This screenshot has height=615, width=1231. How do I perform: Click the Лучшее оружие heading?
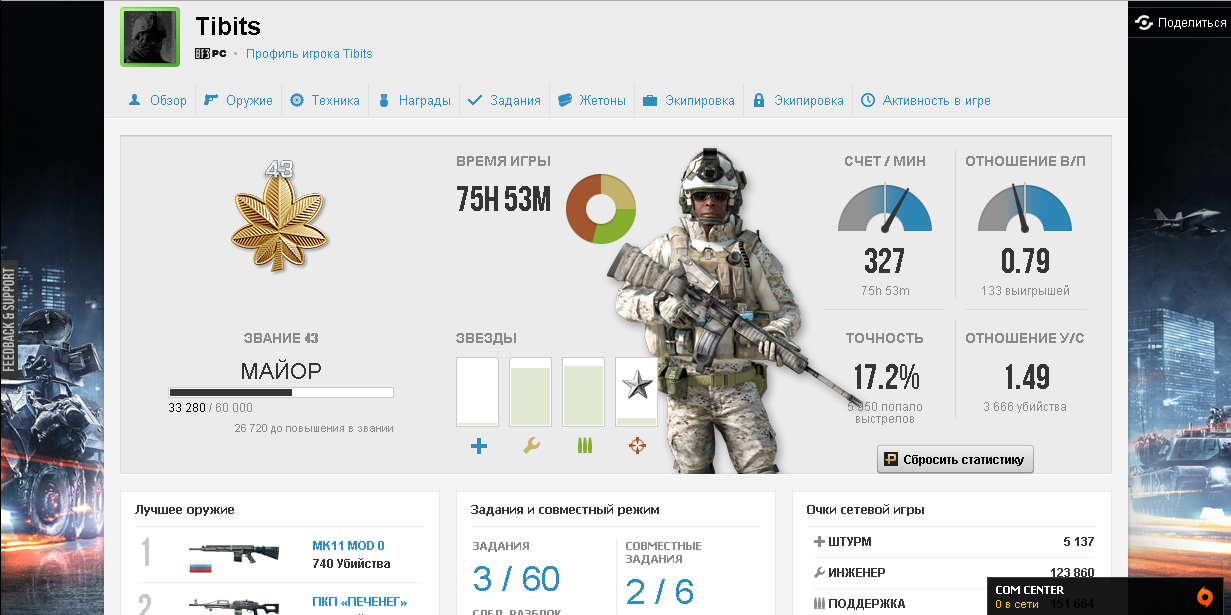(185, 510)
